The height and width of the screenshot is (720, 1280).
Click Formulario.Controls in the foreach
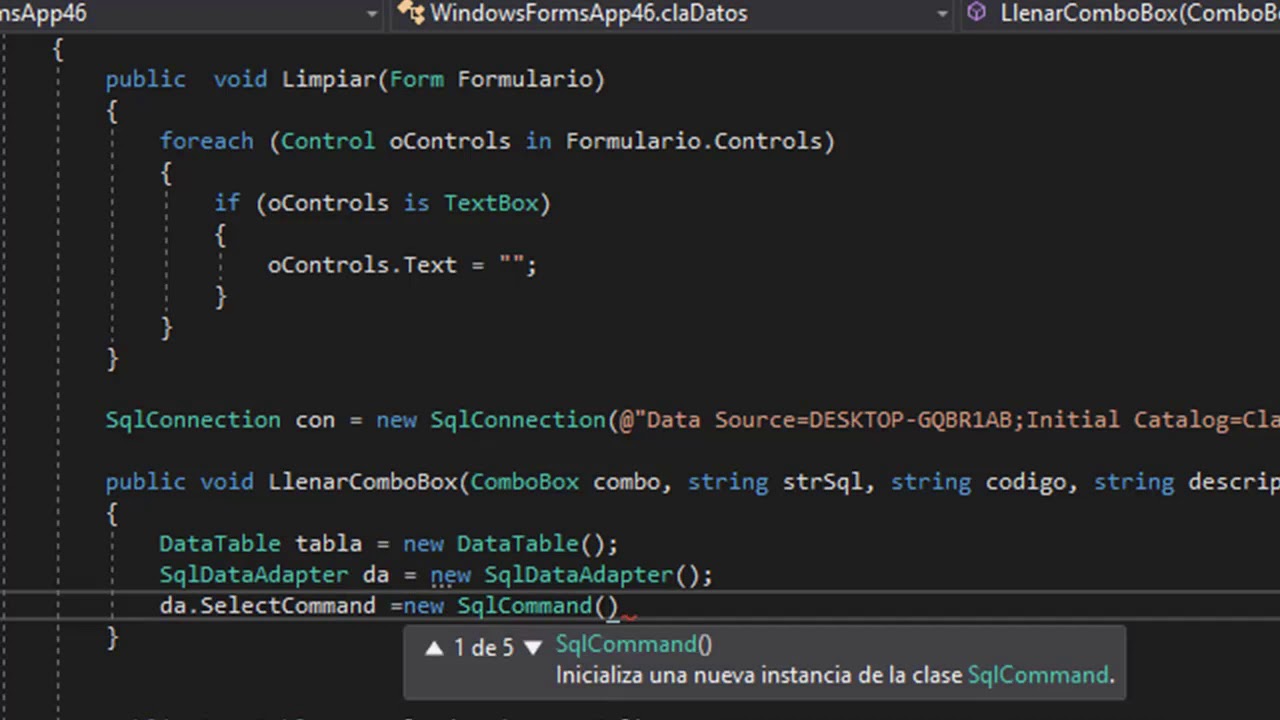point(693,141)
